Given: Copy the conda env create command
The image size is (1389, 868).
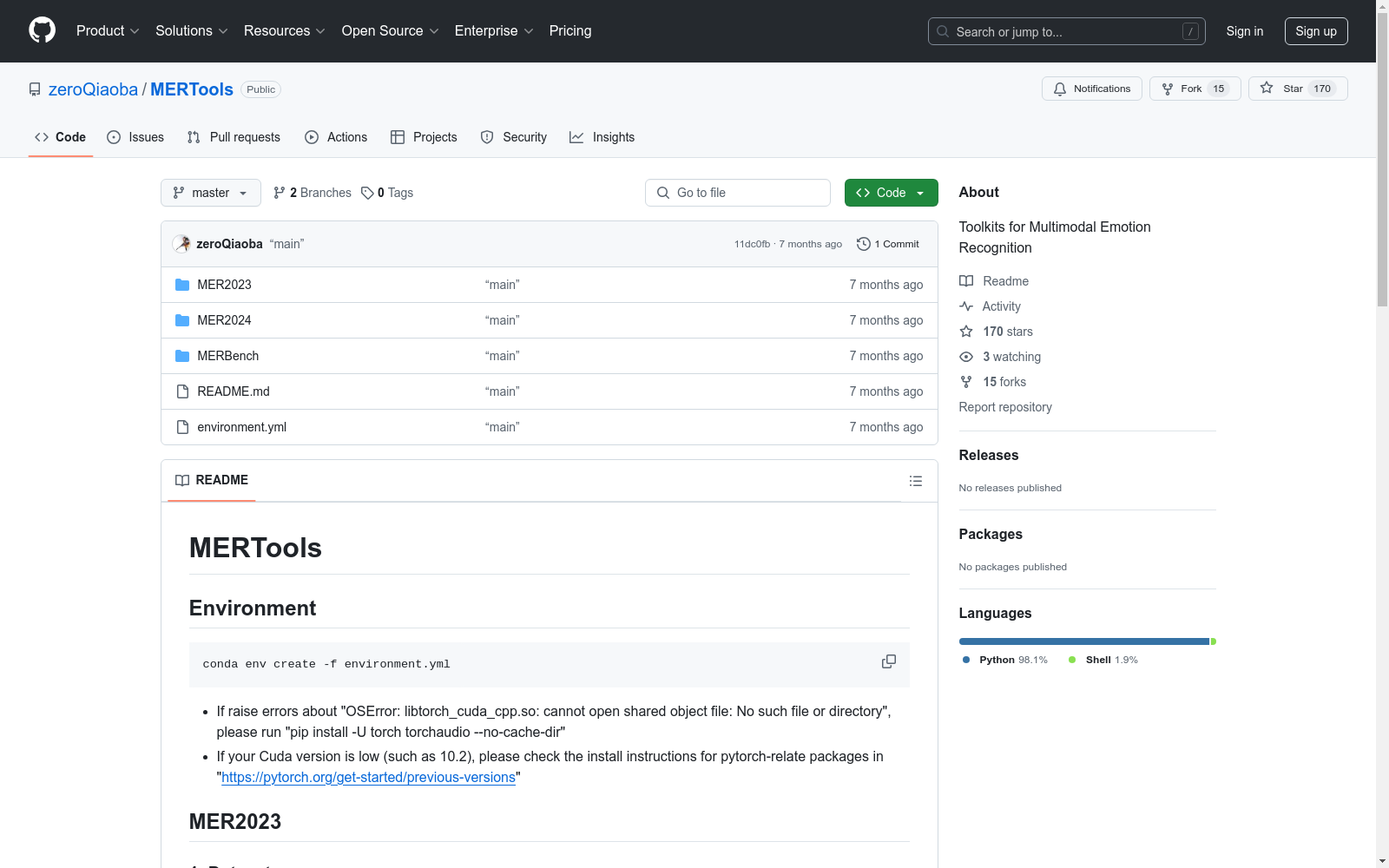Looking at the screenshot, I should tap(888, 662).
